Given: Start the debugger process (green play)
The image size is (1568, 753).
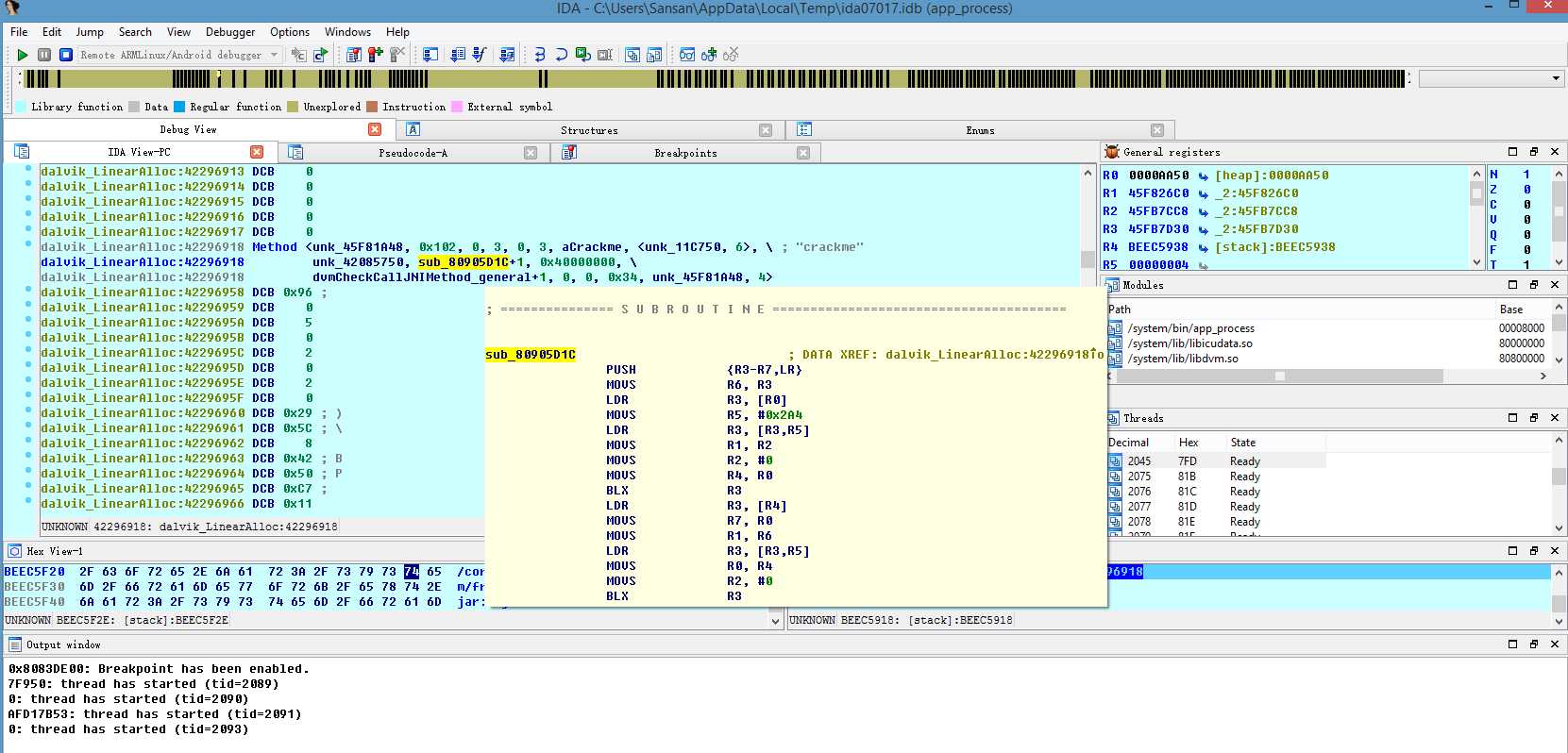Looking at the screenshot, I should (x=23, y=55).
